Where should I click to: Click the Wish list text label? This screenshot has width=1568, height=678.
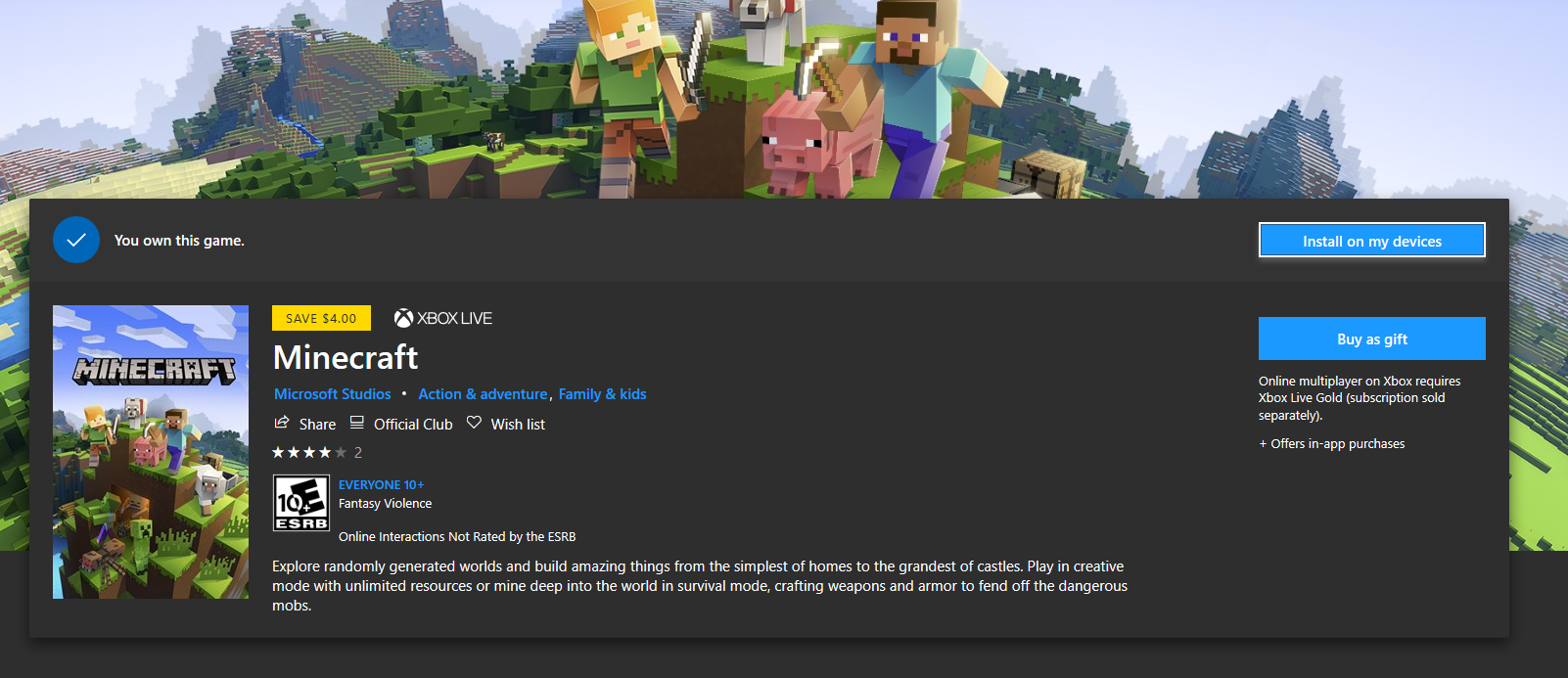click(x=518, y=424)
